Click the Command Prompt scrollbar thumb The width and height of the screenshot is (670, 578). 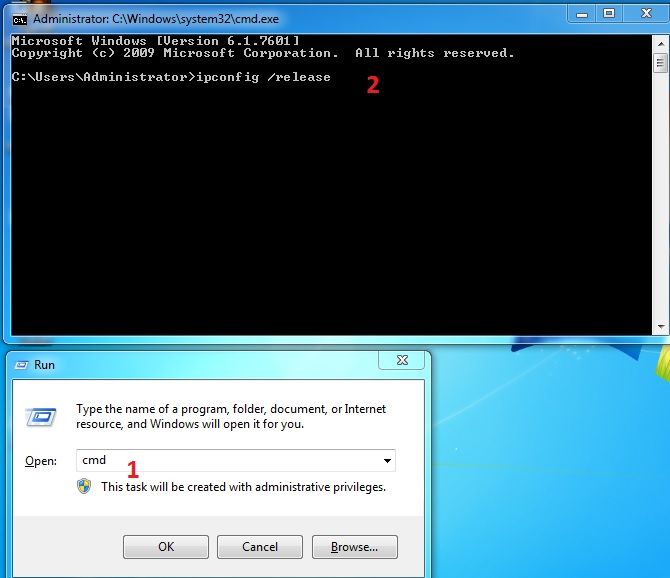pyautogui.click(x=661, y=63)
